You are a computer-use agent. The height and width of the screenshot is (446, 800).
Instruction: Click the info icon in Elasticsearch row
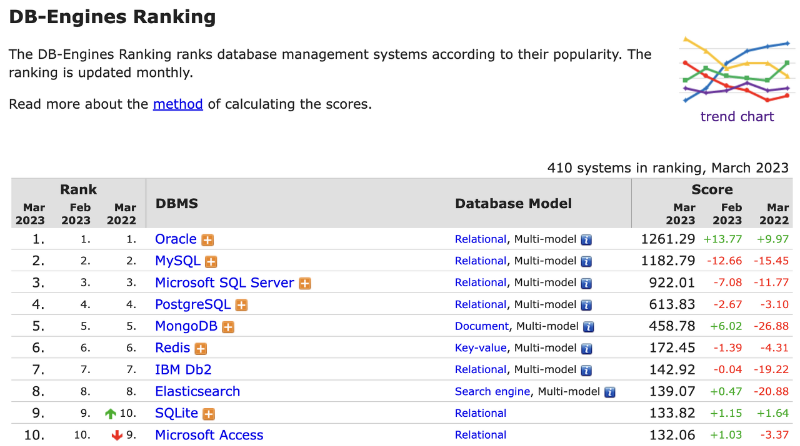coord(610,392)
